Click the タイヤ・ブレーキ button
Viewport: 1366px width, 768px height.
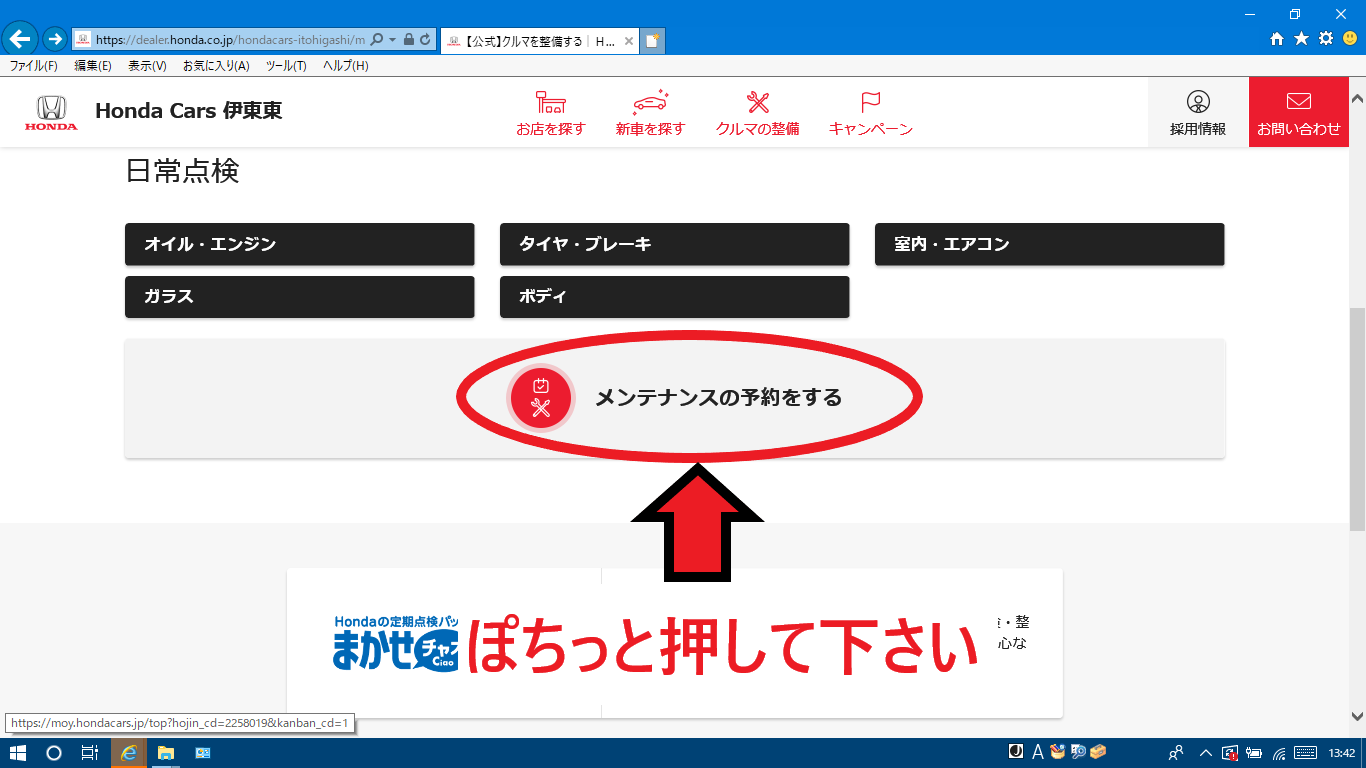(x=674, y=244)
